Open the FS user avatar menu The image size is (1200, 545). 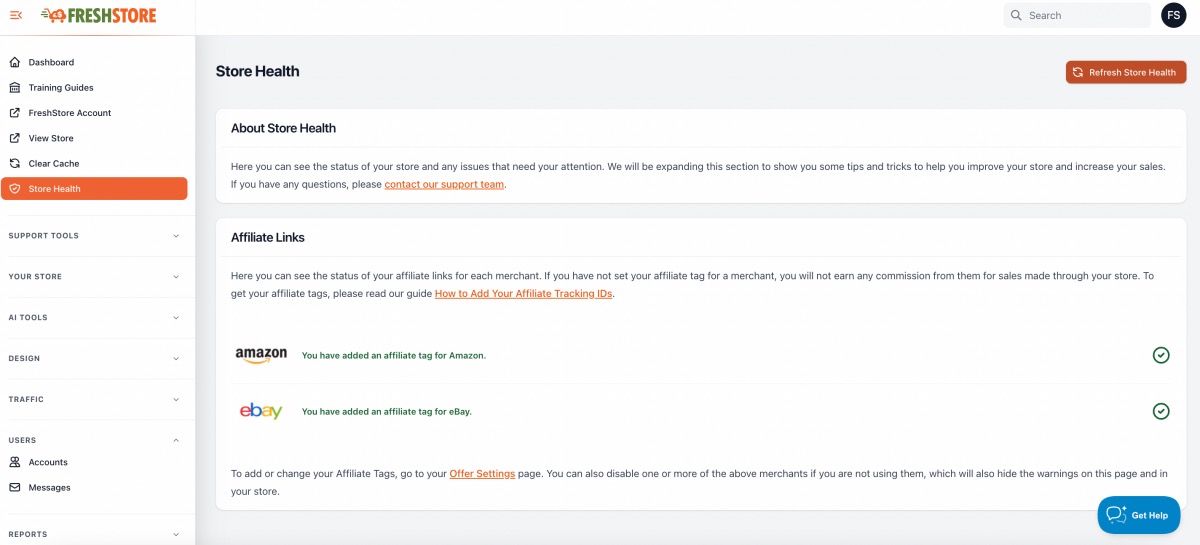pos(1174,15)
